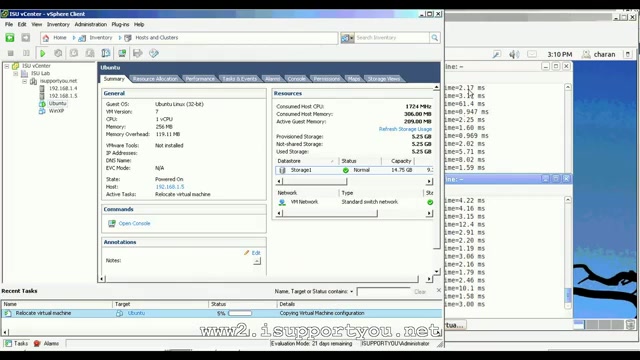Click the Hosts and Clusters breadcrumb
Screen dimensions: 640x360
pos(156,38)
